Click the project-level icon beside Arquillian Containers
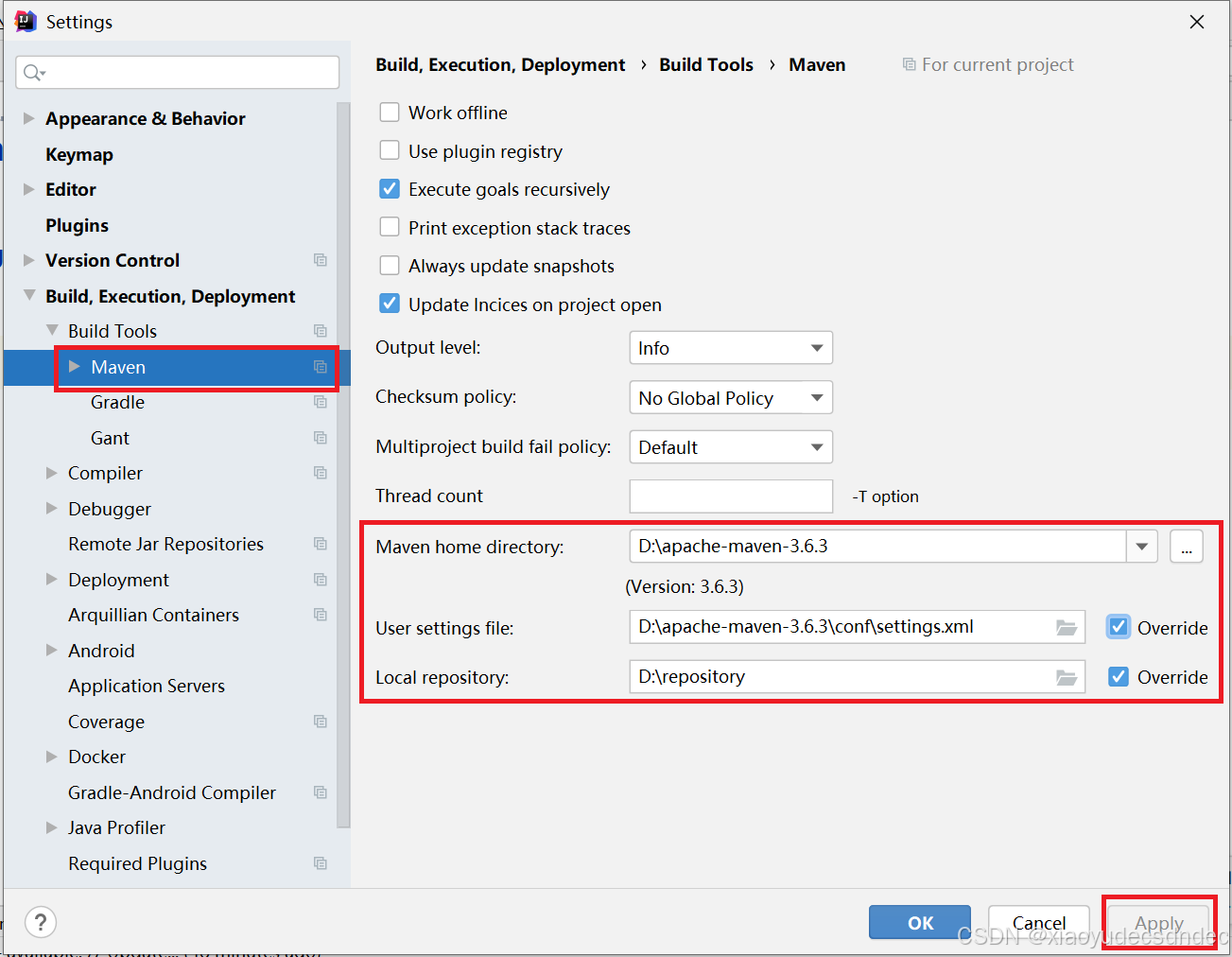Screen dimensions: 1232x957 click(321, 615)
